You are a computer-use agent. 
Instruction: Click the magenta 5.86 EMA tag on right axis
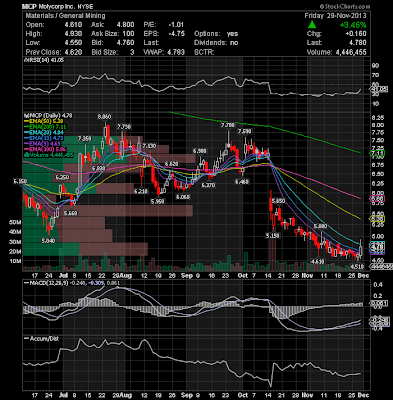click(377, 199)
